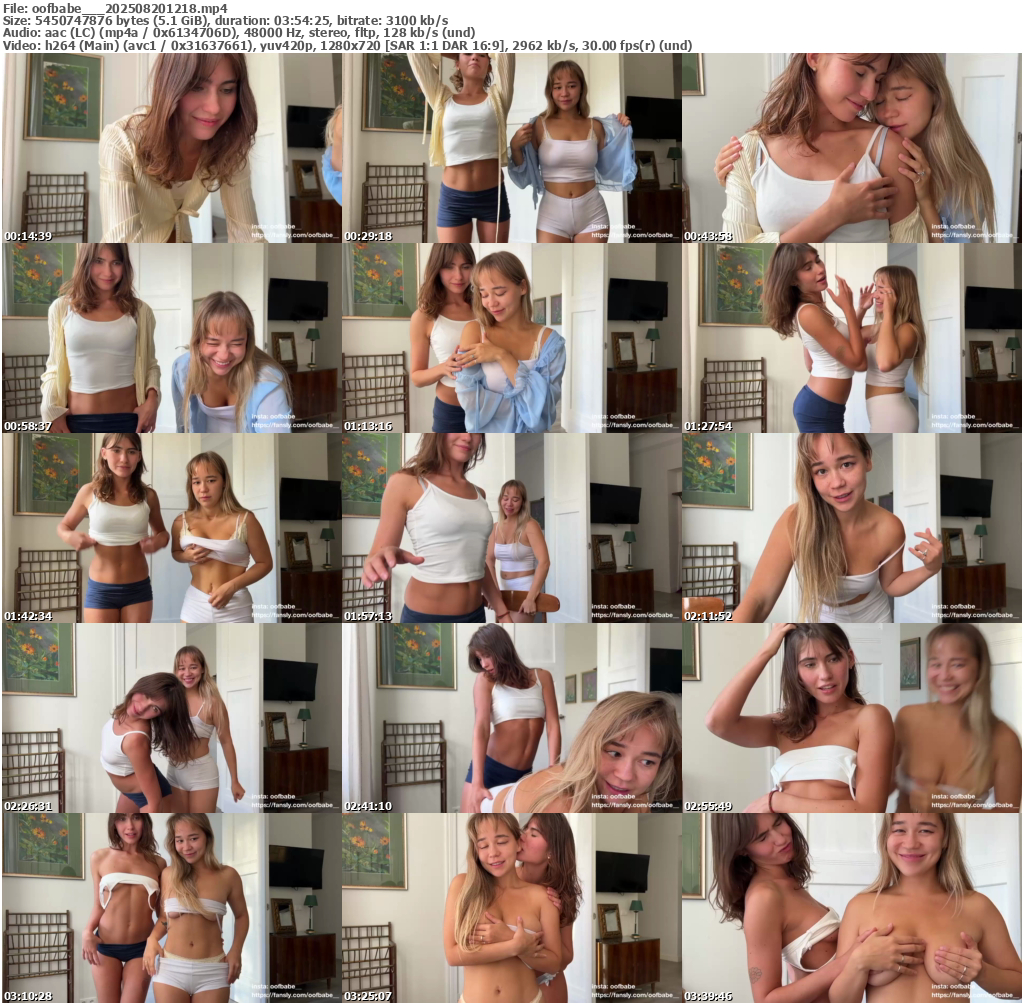Select the frame marked 00:29:18
The image size is (1024, 1003).
[511, 148]
